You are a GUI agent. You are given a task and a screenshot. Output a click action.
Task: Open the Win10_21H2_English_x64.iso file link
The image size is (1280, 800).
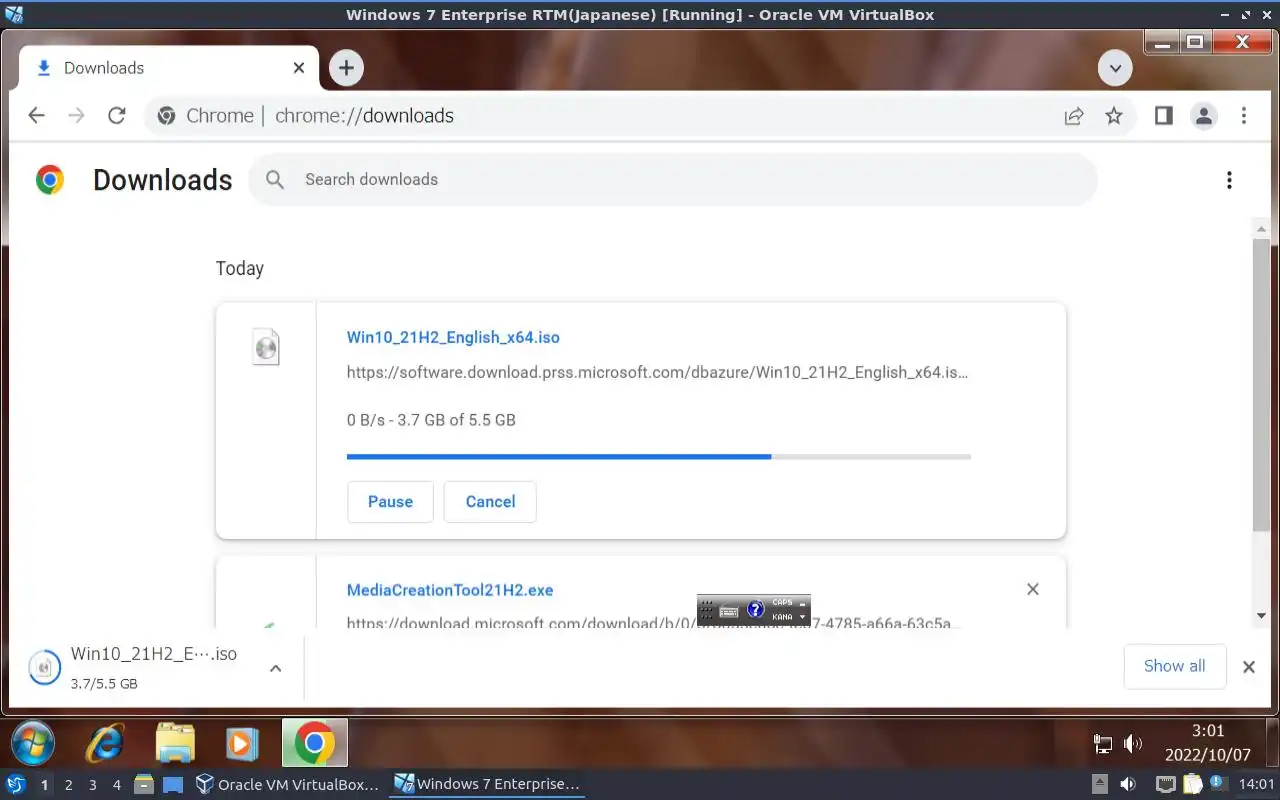pyautogui.click(x=453, y=338)
